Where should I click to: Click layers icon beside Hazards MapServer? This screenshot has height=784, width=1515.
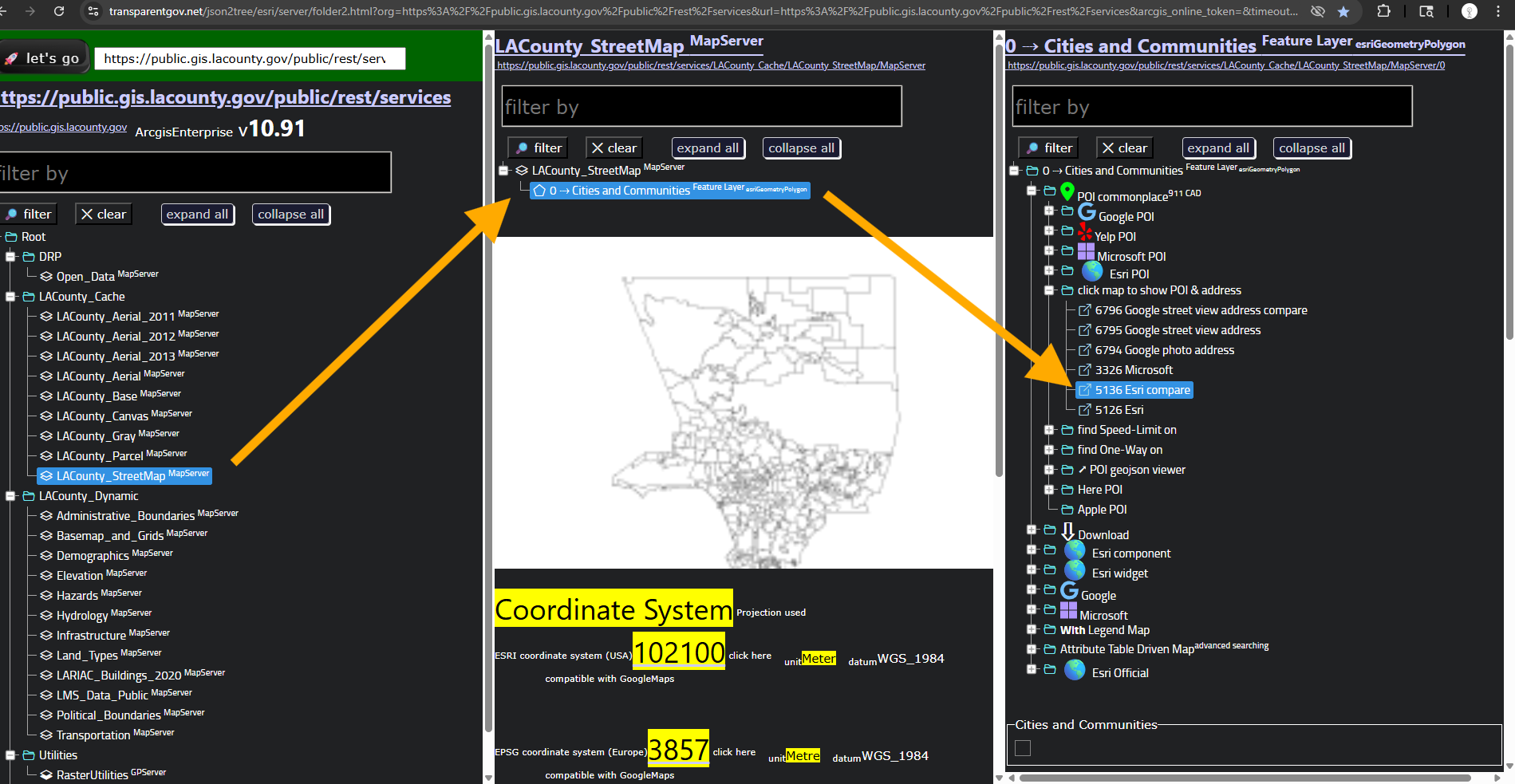tap(46, 596)
